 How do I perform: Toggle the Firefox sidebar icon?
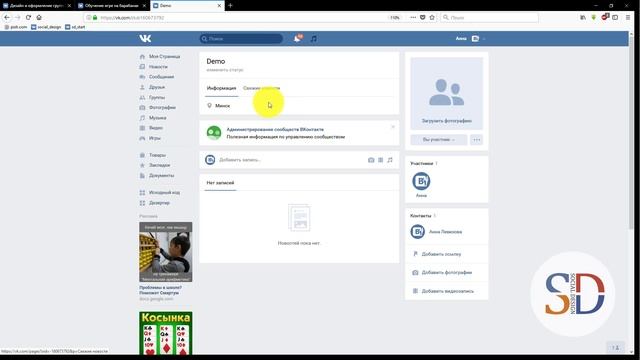pyautogui.click(x=615, y=18)
